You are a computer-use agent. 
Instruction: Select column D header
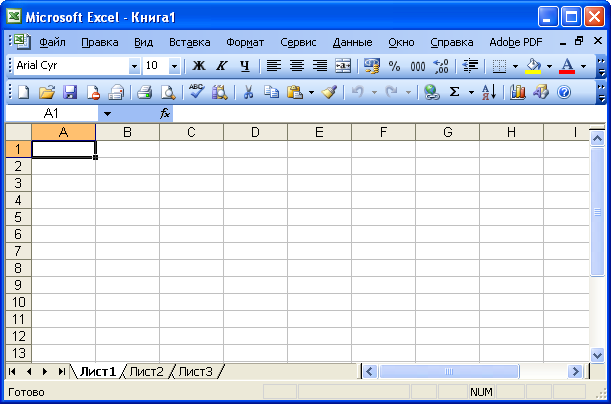click(x=255, y=132)
